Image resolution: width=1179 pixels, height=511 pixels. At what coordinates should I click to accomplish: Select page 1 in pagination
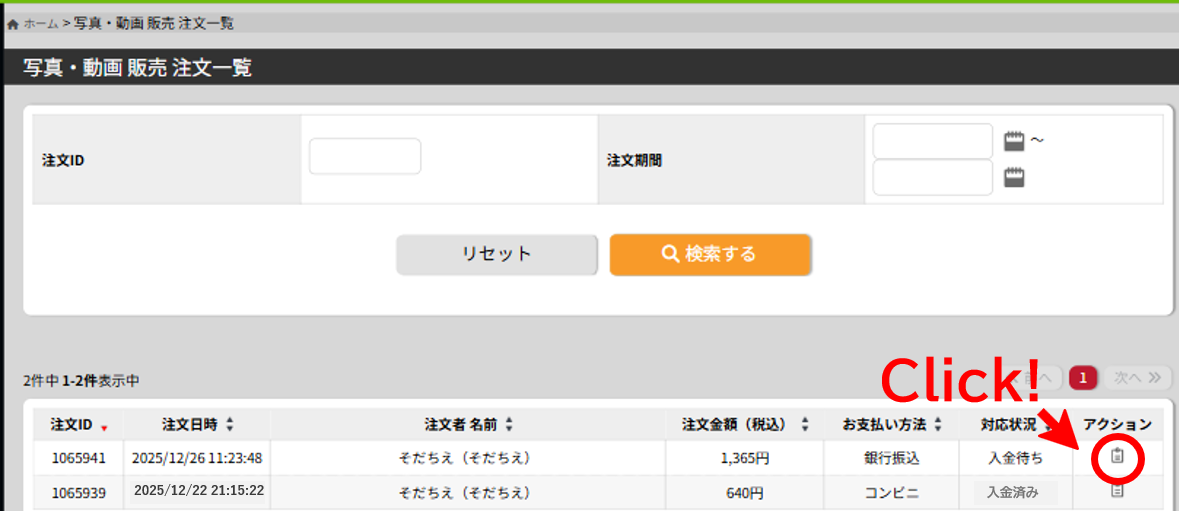(x=1084, y=377)
